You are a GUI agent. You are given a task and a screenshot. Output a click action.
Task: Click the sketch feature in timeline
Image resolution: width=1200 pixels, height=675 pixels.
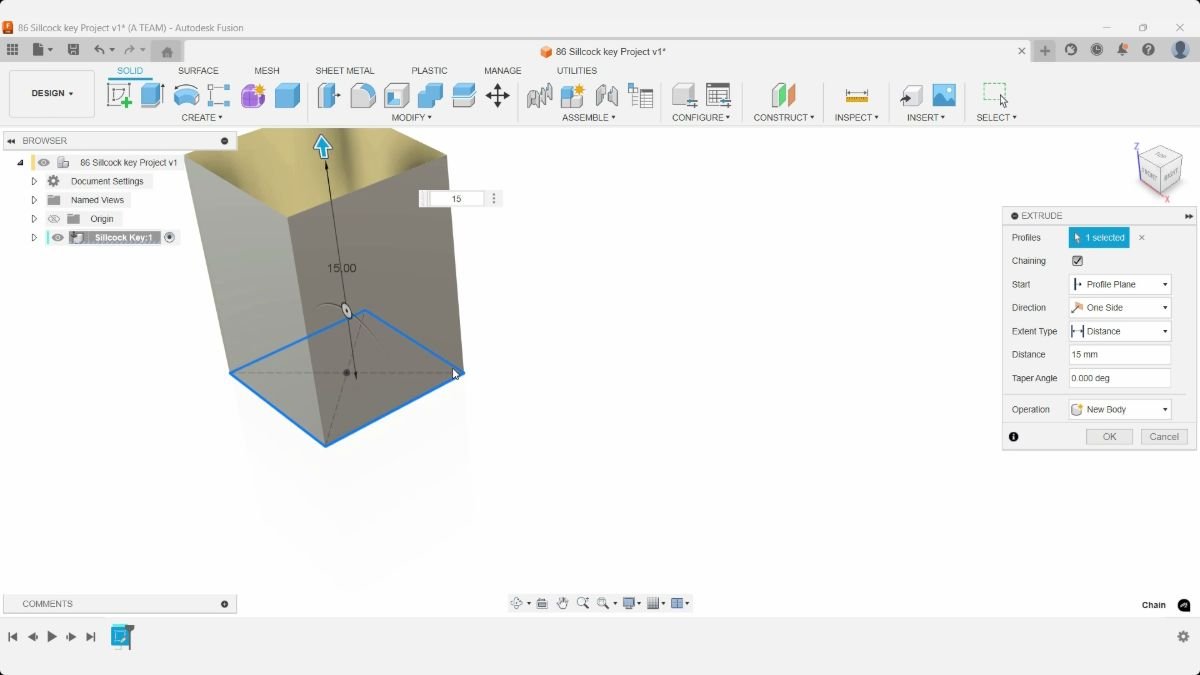pos(122,637)
